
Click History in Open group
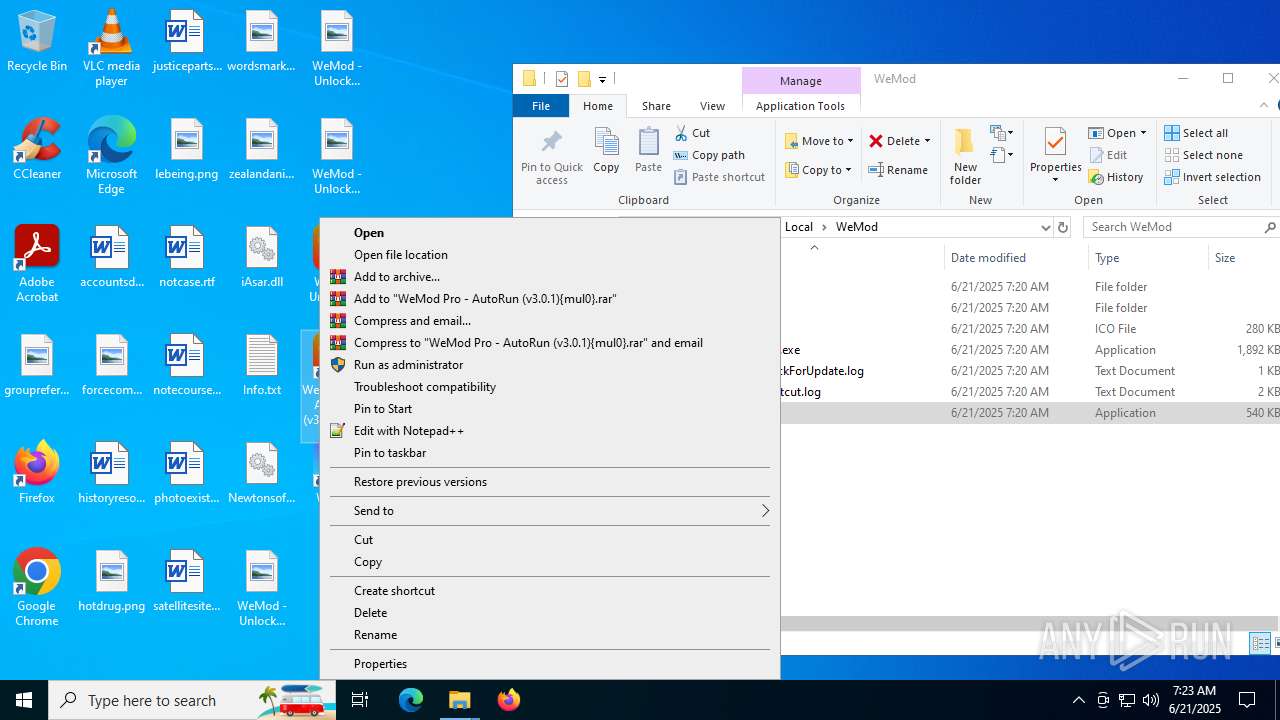coord(1116,177)
